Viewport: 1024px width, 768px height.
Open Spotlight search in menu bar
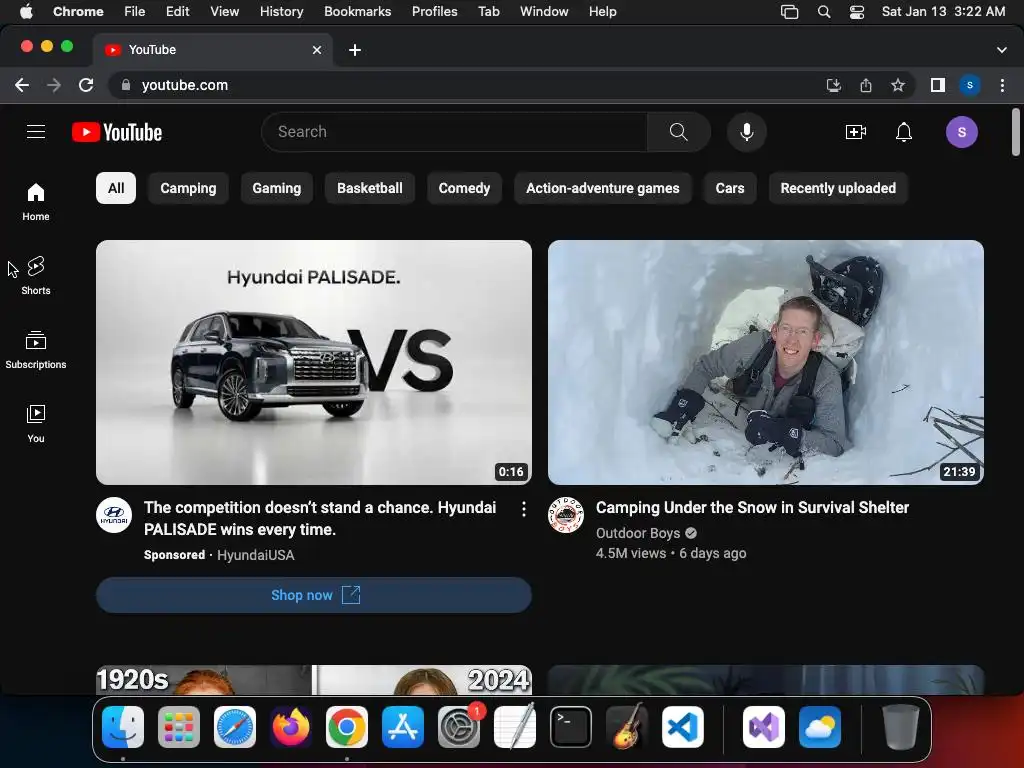pyautogui.click(x=824, y=12)
